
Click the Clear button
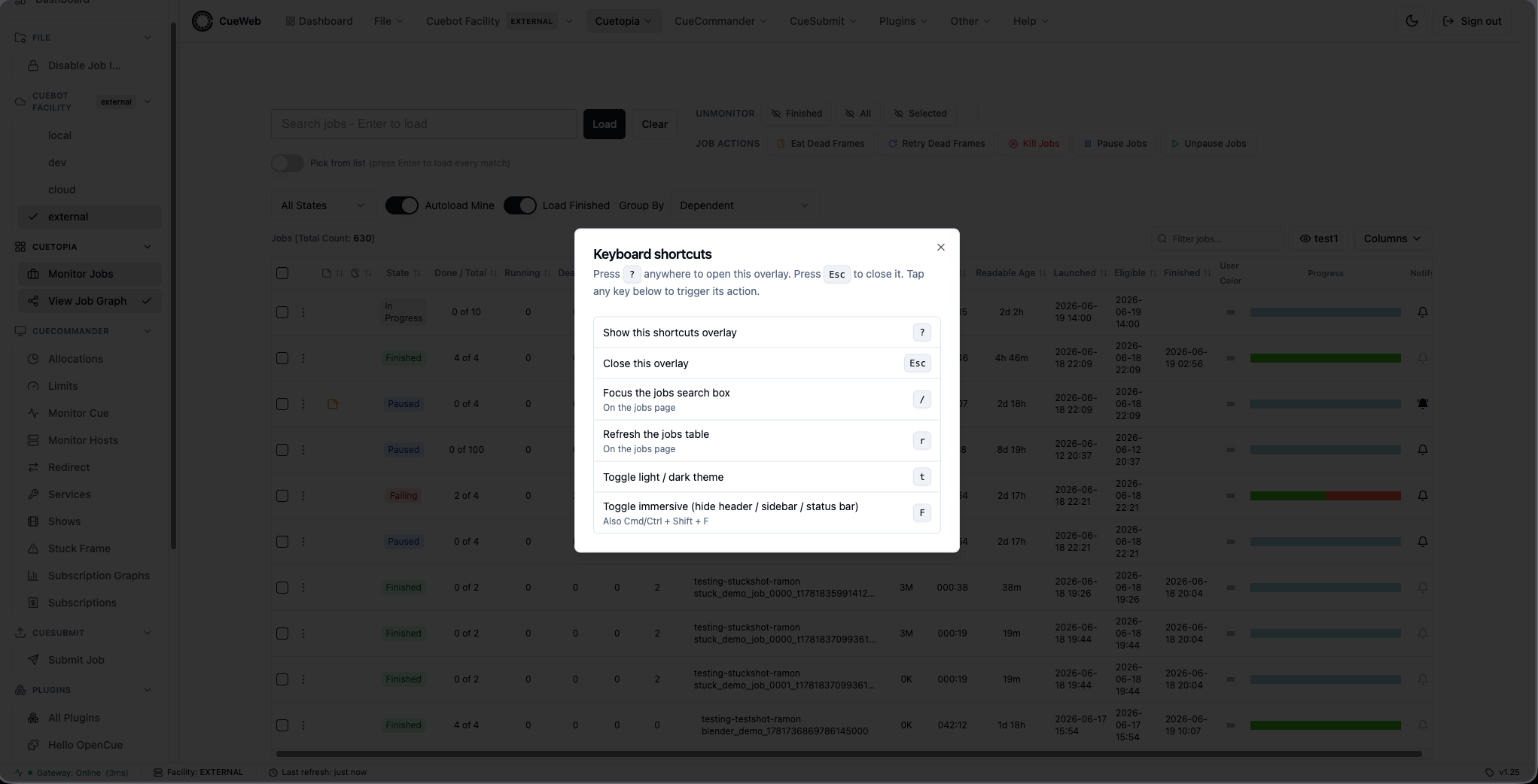pos(654,124)
